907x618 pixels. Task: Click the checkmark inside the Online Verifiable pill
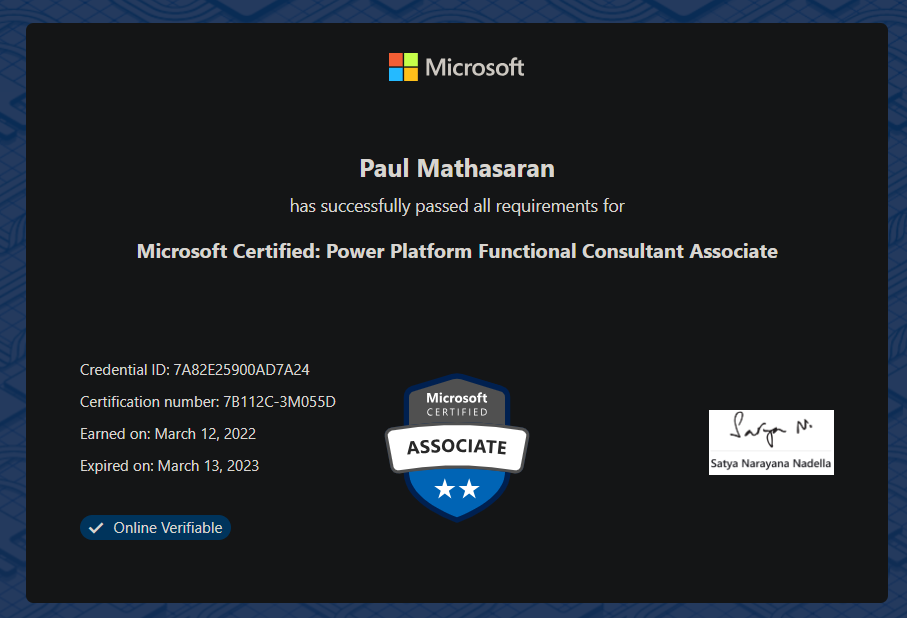click(96, 527)
